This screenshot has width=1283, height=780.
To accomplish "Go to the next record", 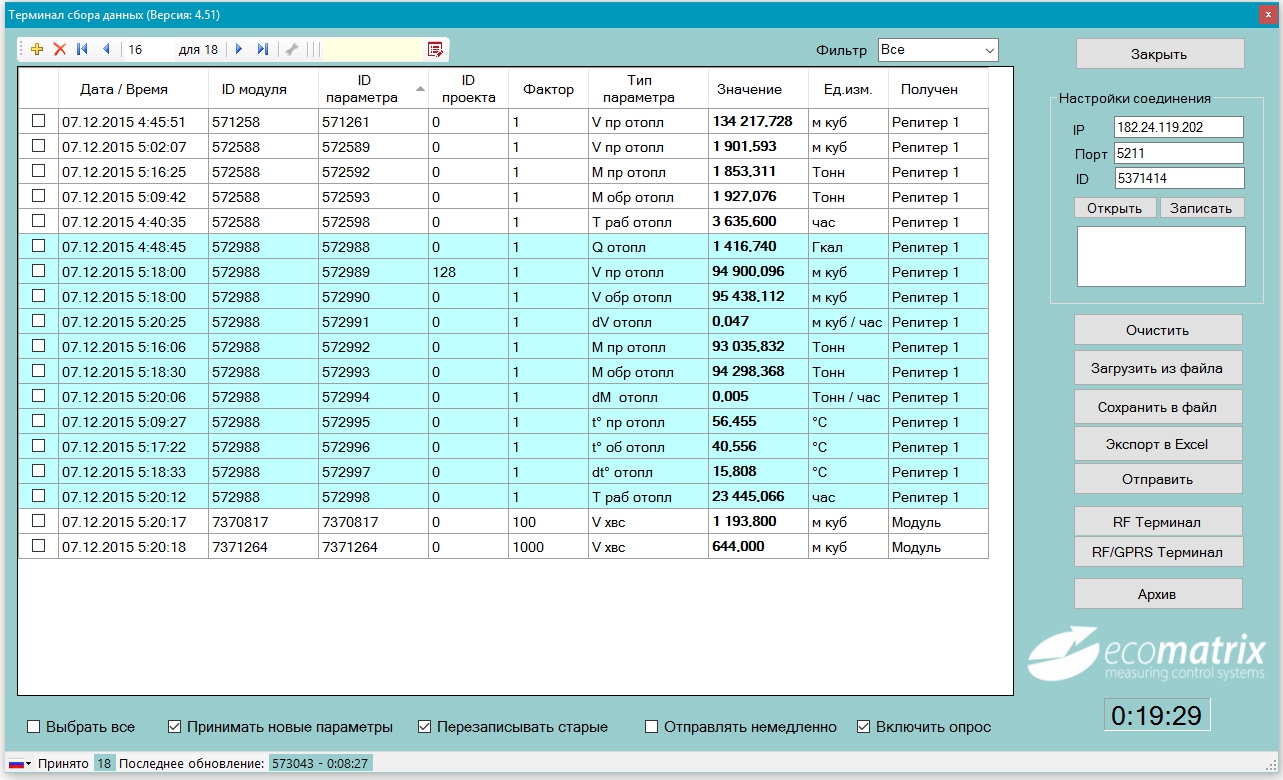I will 239,49.
